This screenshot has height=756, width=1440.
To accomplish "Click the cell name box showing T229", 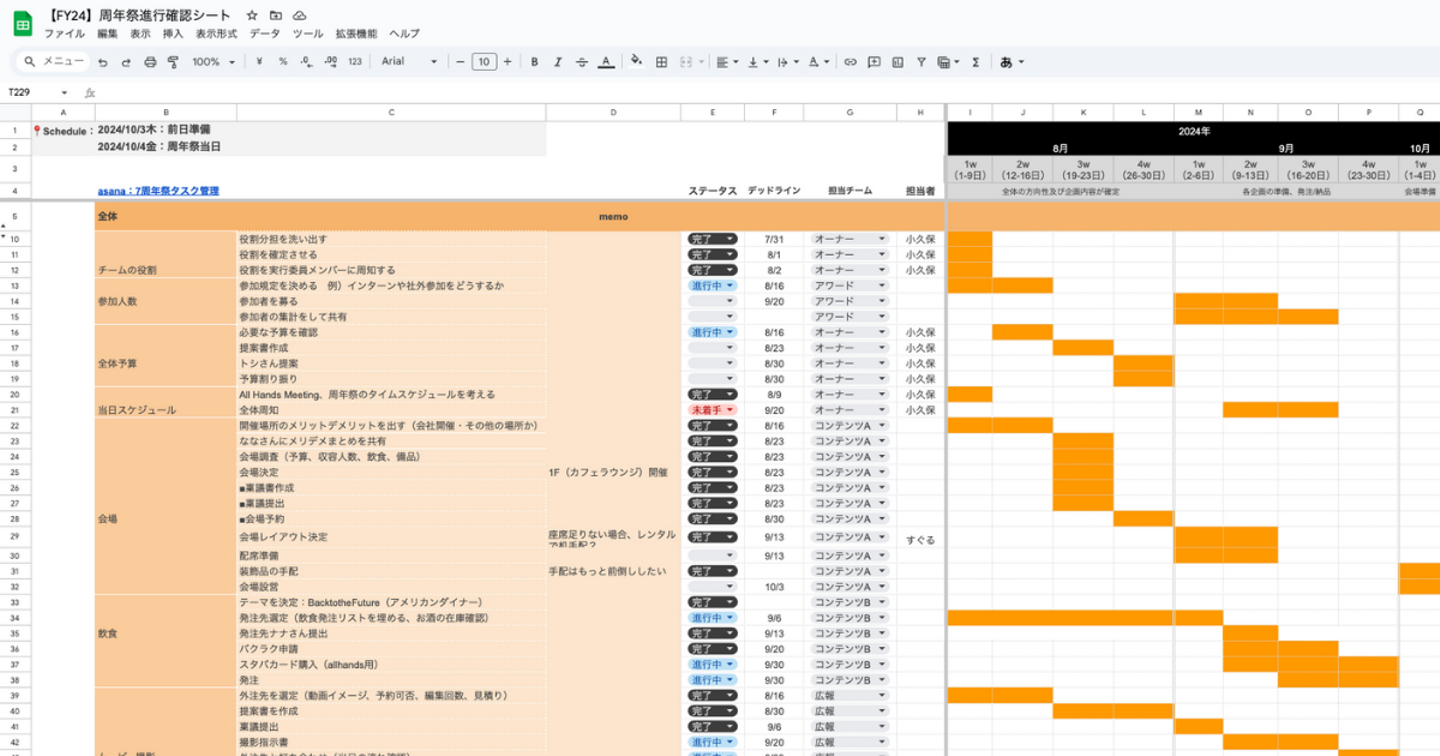I will click(34, 92).
